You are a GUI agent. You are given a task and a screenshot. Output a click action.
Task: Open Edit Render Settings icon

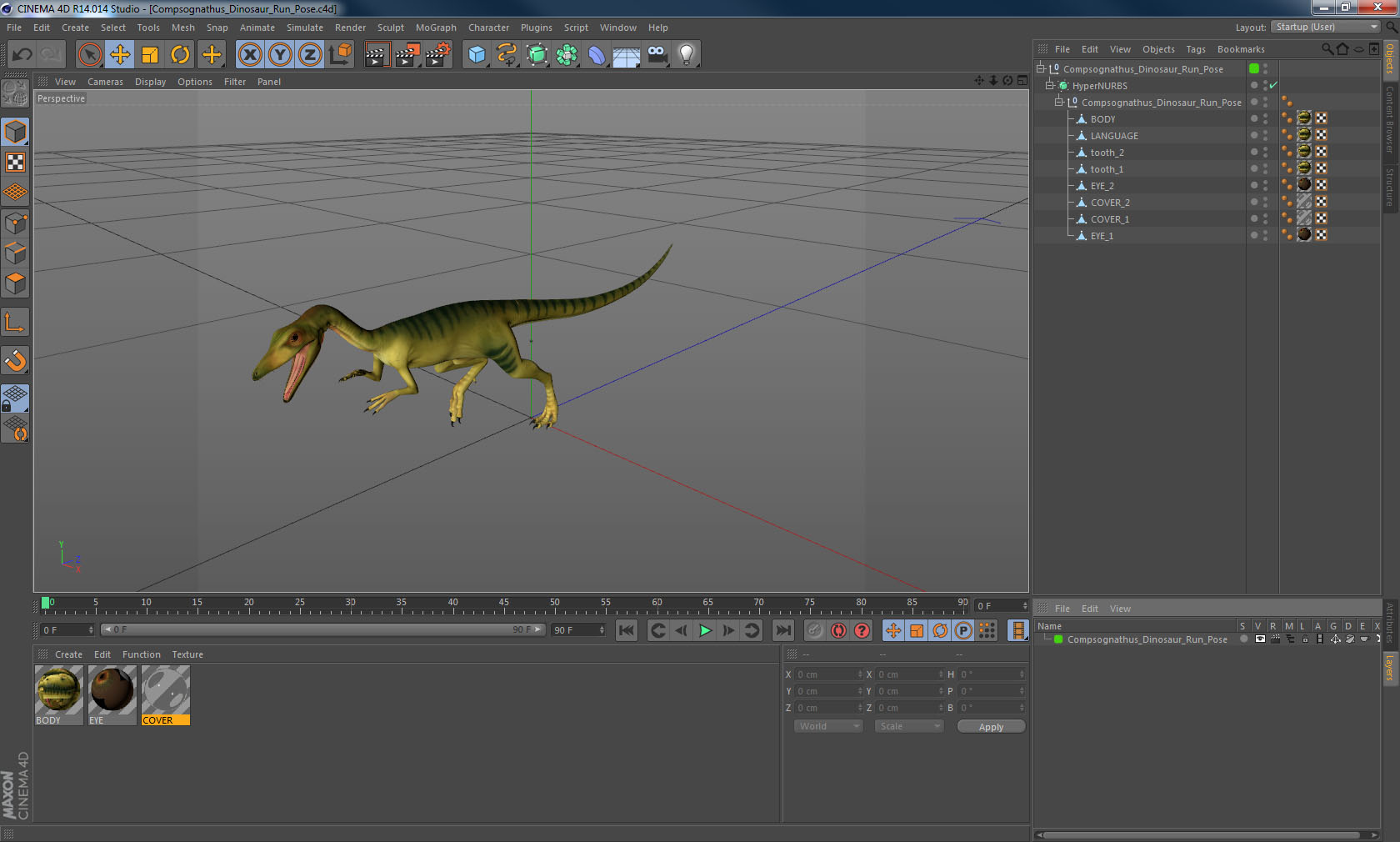pyautogui.click(x=437, y=55)
